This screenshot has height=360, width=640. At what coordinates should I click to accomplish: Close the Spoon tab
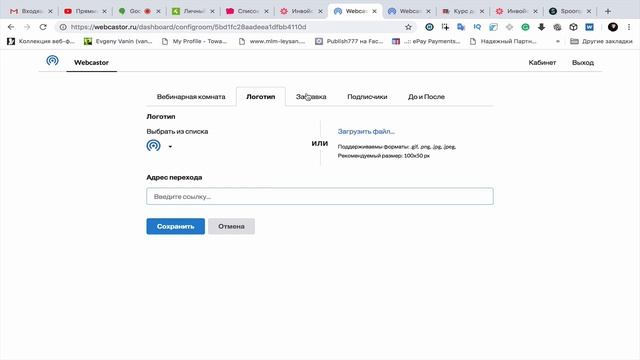click(589, 11)
